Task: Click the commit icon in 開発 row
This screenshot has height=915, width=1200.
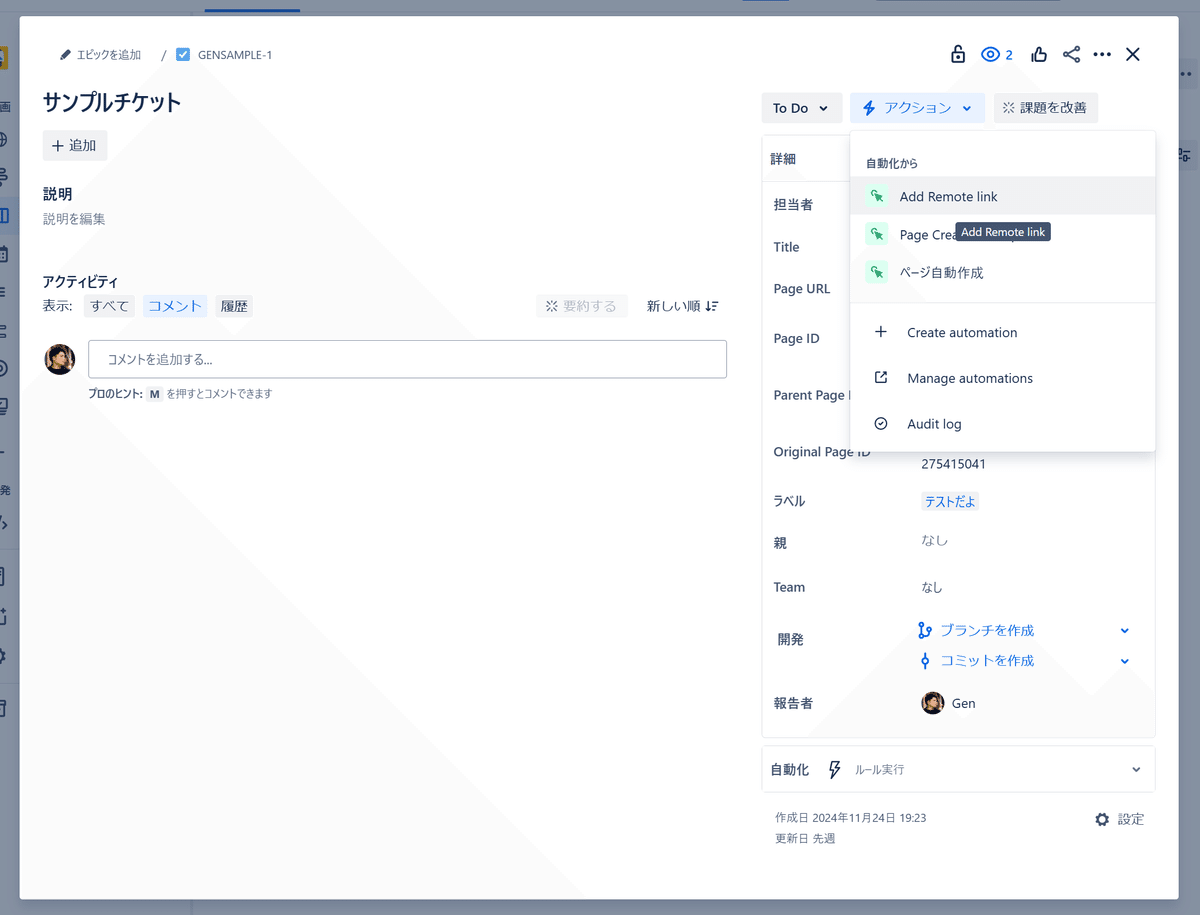Action: click(925, 660)
